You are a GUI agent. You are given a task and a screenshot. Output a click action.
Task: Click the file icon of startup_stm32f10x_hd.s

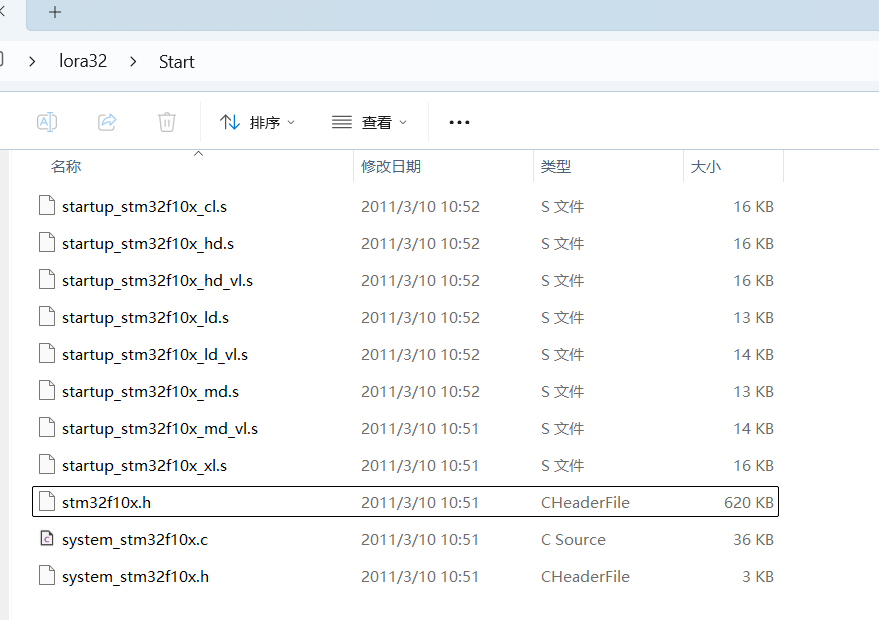47,242
